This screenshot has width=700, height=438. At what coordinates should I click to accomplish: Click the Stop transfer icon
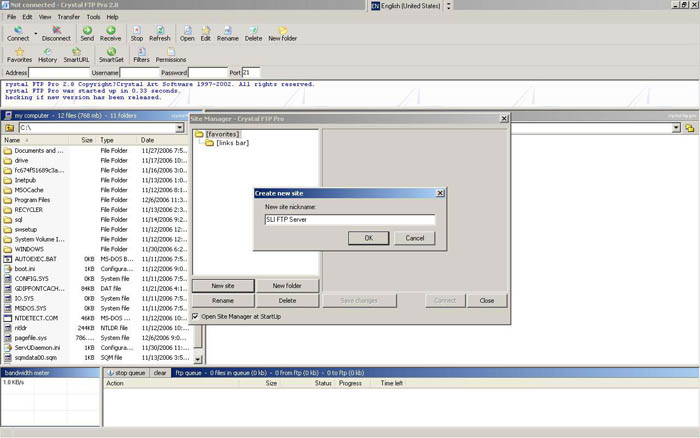[x=137, y=33]
